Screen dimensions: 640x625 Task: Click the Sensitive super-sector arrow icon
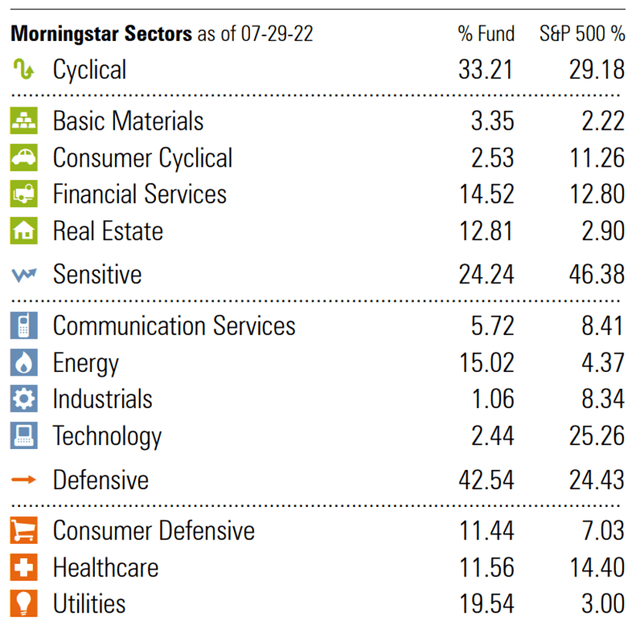tap(24, 275)
